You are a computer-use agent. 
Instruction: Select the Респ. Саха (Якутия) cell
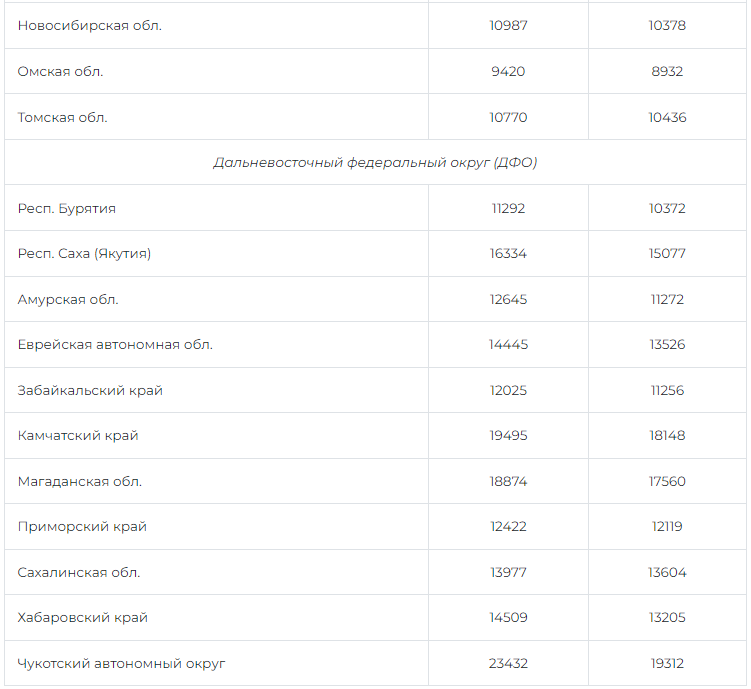tap(84, 254)
